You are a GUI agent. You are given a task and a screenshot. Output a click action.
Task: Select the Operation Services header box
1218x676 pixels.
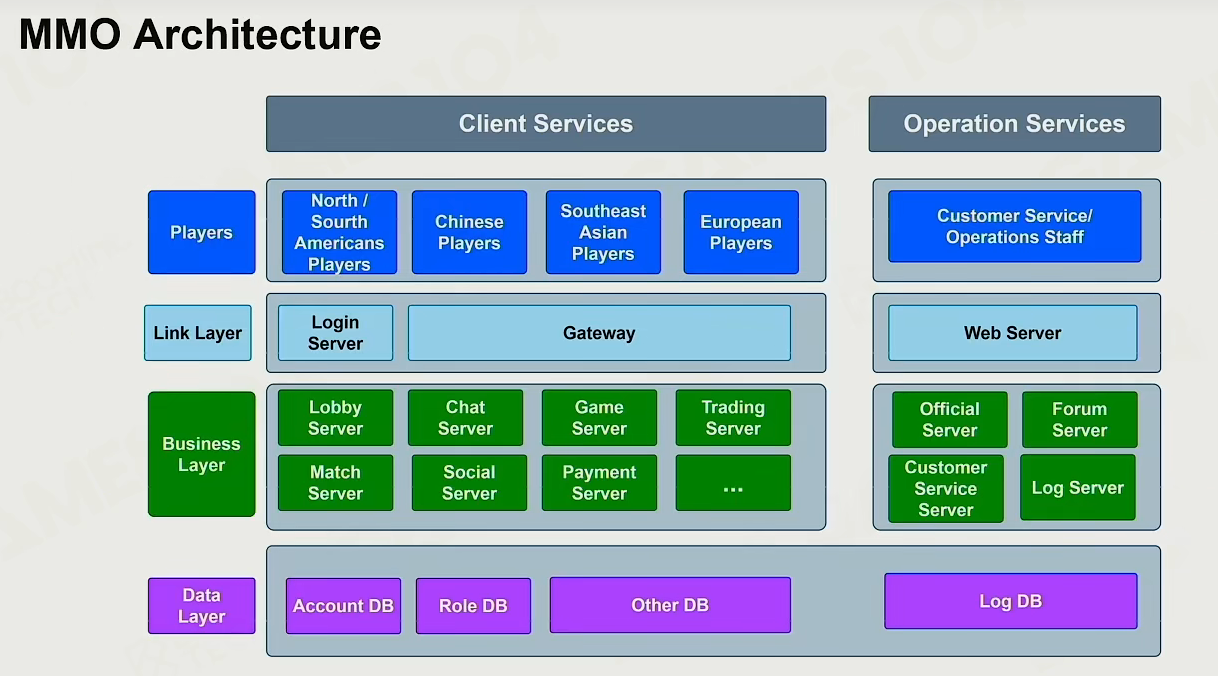click(1014, 124)
